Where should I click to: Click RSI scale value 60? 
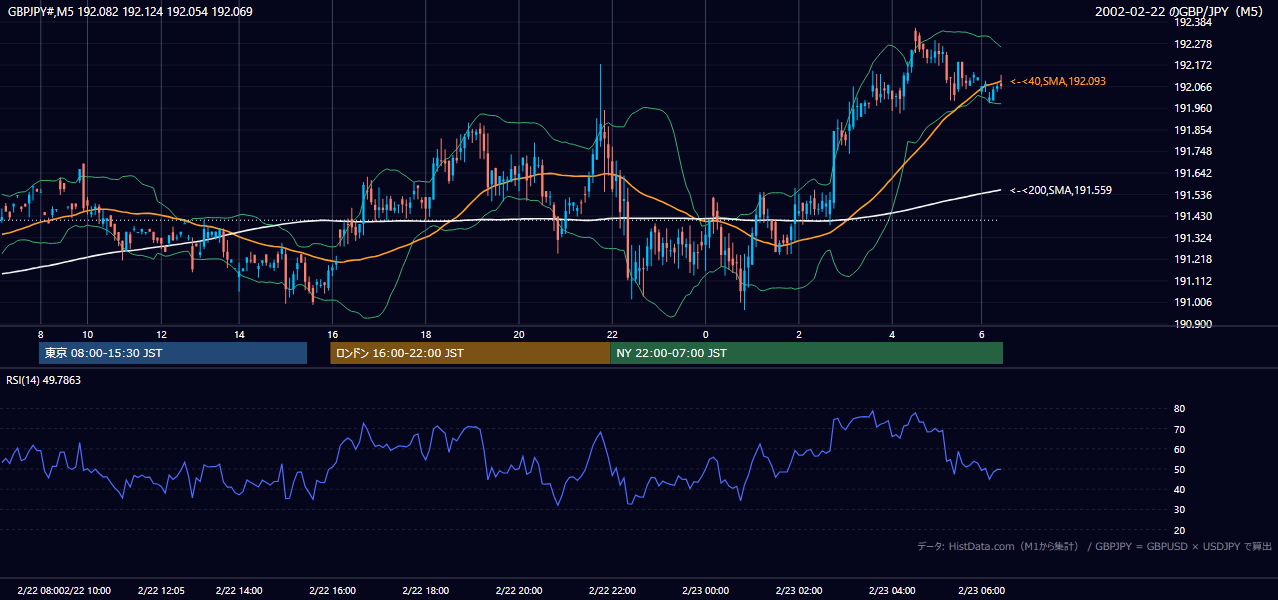tap(1180, 449)
